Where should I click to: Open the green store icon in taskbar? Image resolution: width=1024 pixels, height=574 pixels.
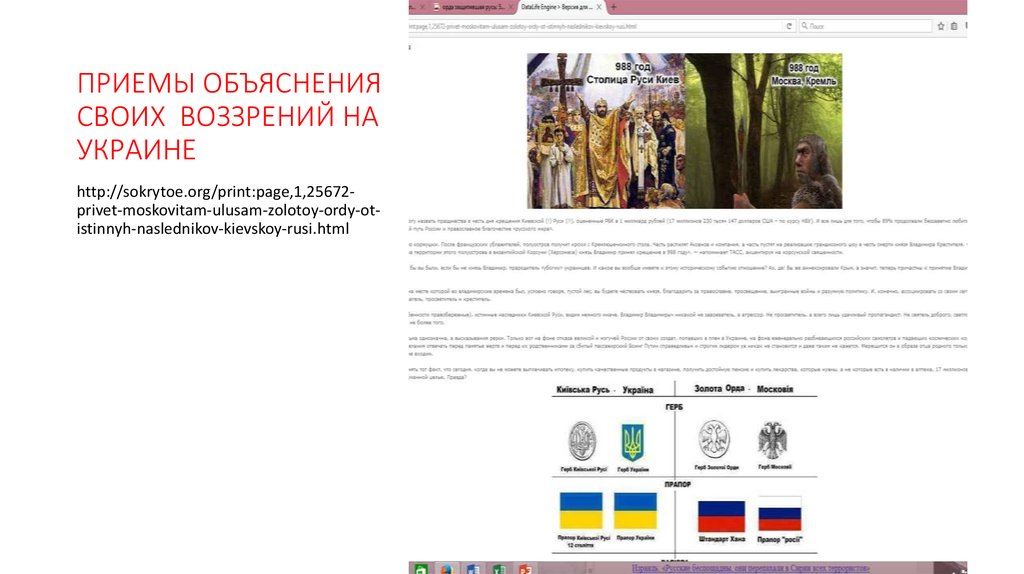[x=421, y=569]
